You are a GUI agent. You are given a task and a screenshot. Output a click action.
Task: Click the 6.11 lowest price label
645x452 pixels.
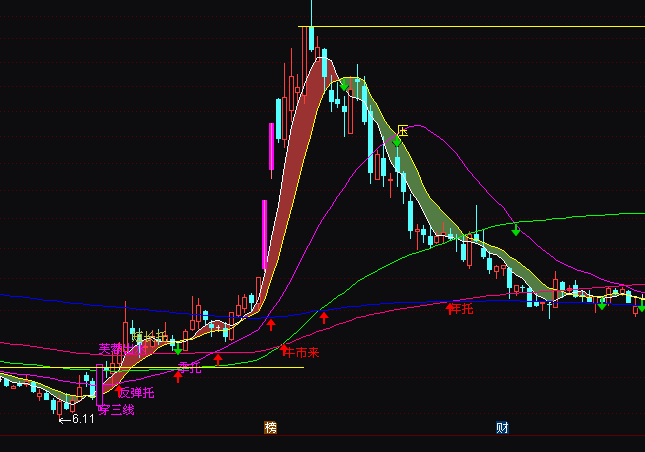coord(76,419)
